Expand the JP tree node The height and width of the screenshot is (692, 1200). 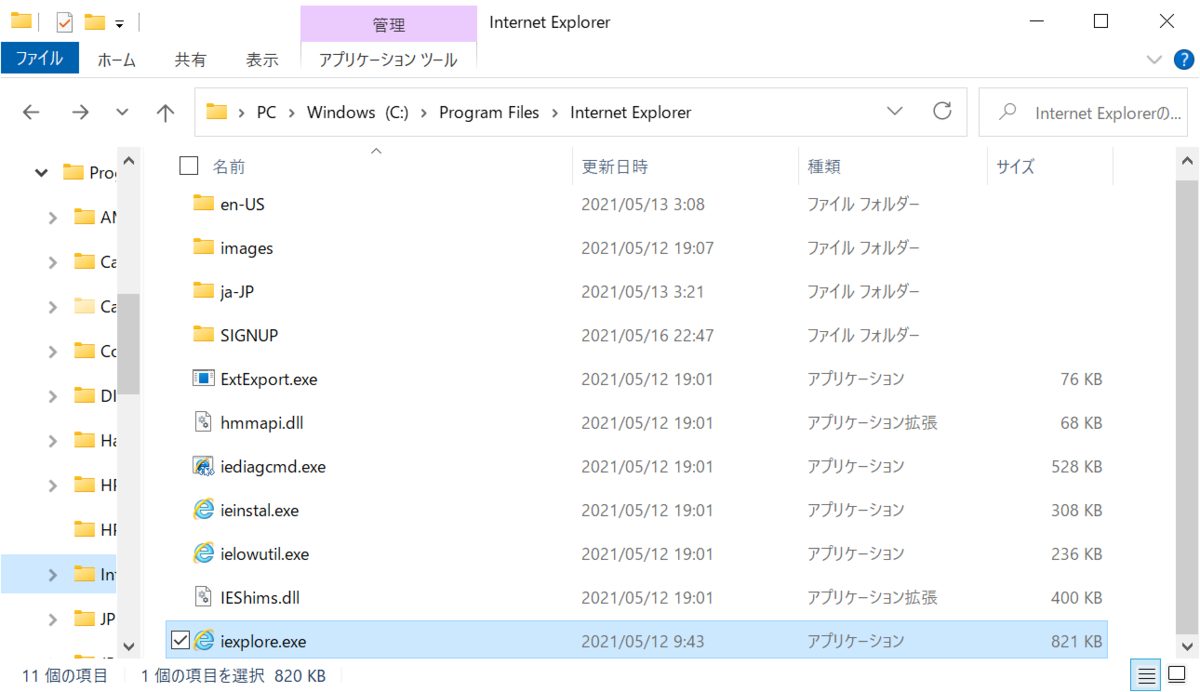pos(53,619)
